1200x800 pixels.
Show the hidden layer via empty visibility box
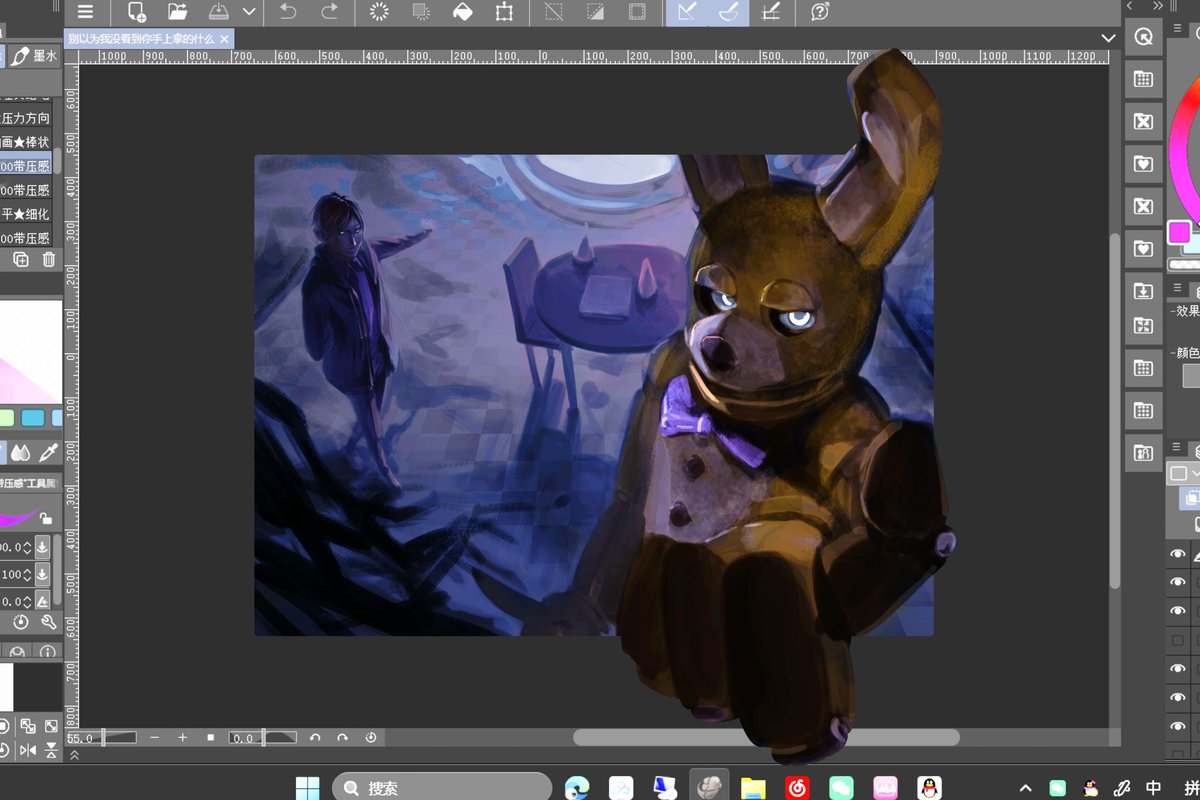pos(1178,640)
